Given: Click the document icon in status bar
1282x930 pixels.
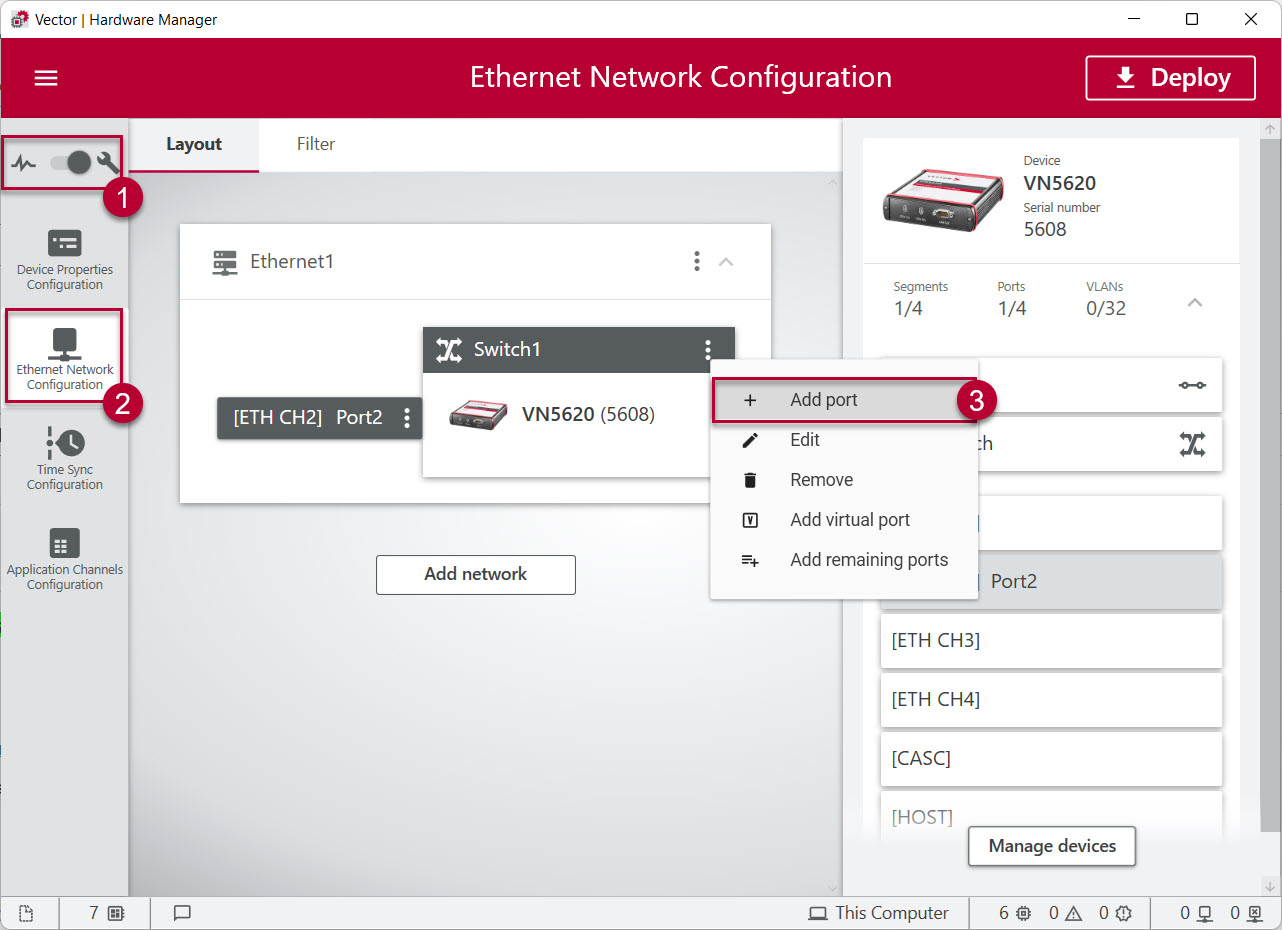Looking at the screenshot, I should click(x=26, y=913).
